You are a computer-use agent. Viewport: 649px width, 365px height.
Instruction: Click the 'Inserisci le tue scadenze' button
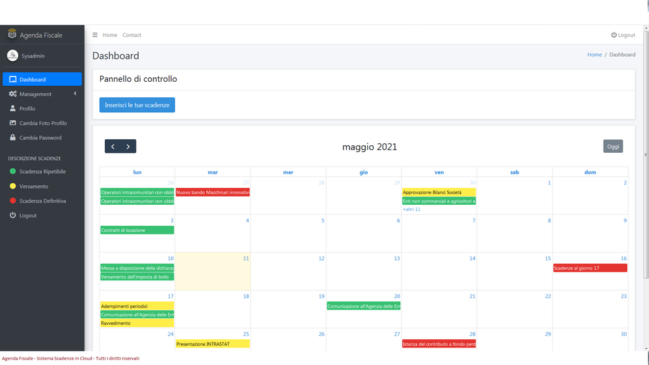pos(137,105)
